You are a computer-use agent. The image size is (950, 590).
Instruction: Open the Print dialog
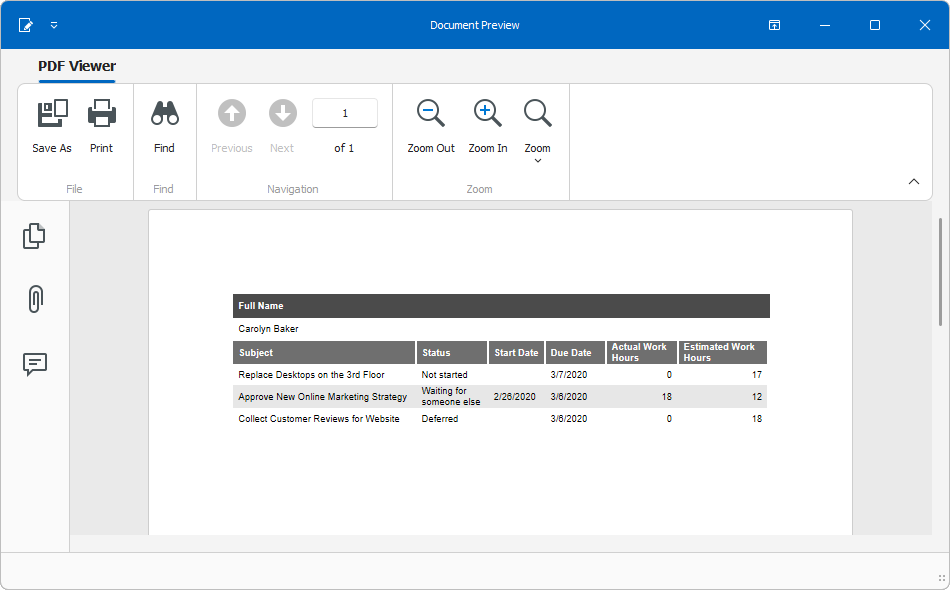[x=101, y=125]
